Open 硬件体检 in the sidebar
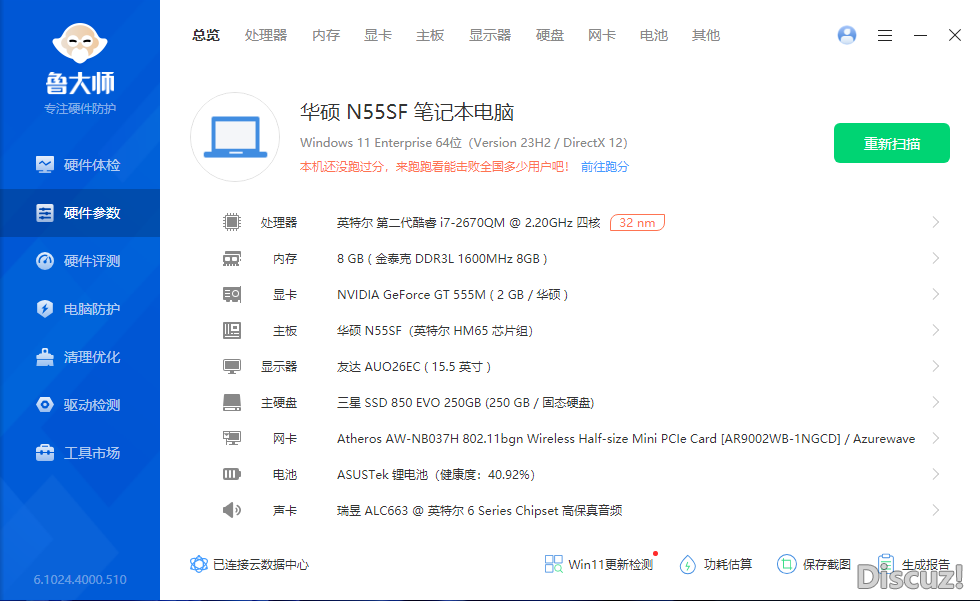980x601 pixels. pos(79,165)
